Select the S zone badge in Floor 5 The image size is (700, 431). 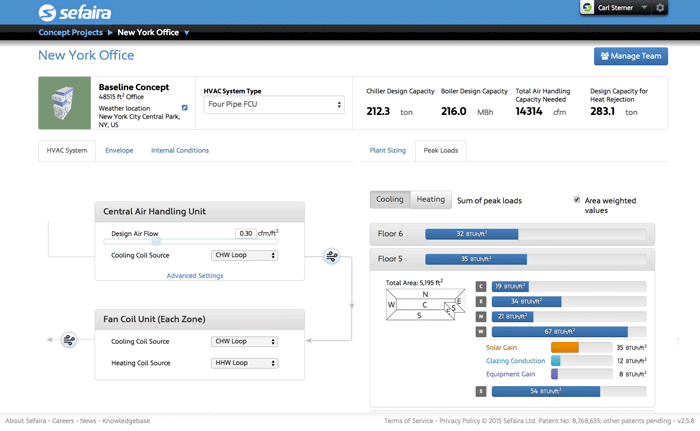tap(482, 391)
